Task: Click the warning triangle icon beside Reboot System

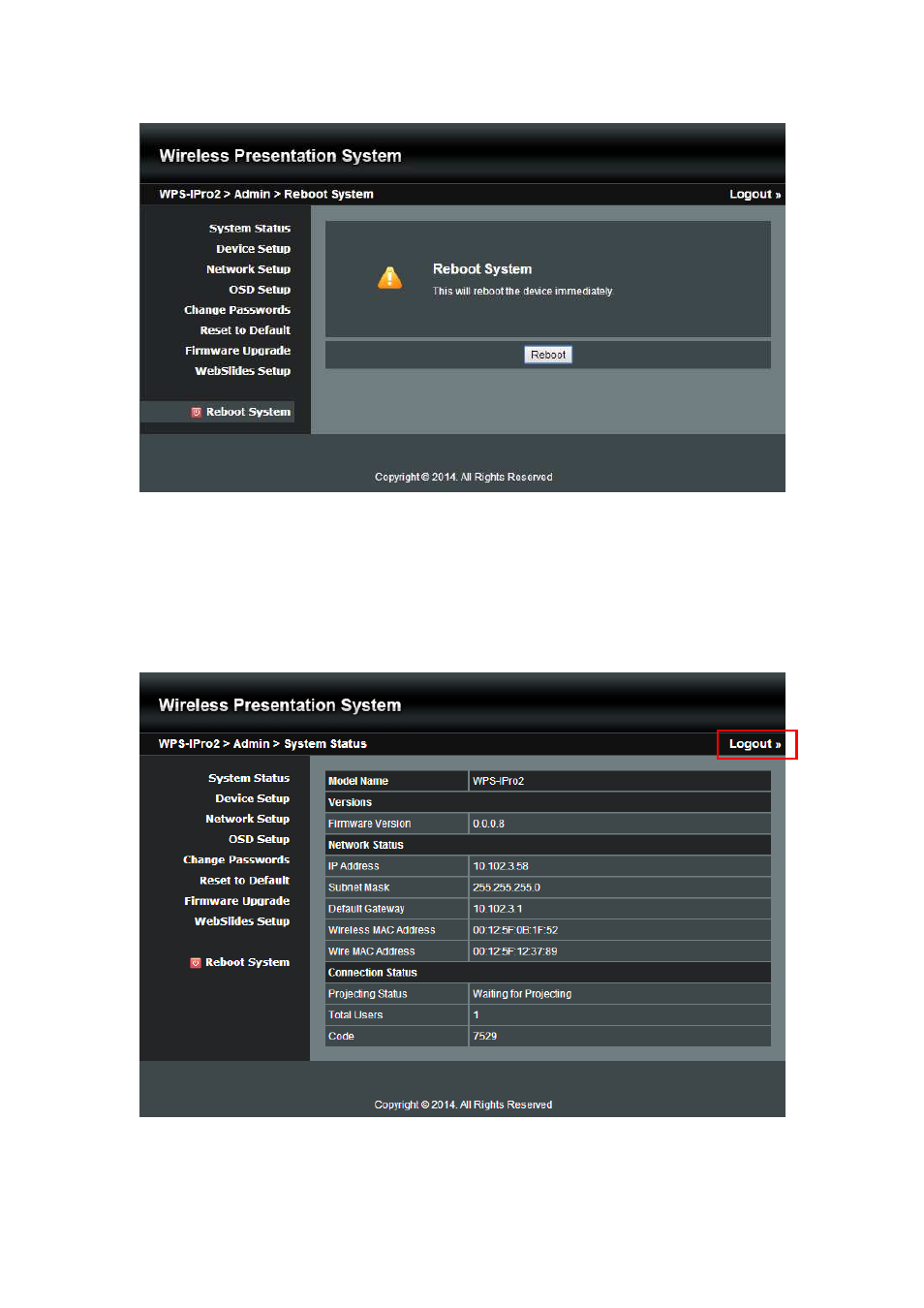Action: point(389,278)
